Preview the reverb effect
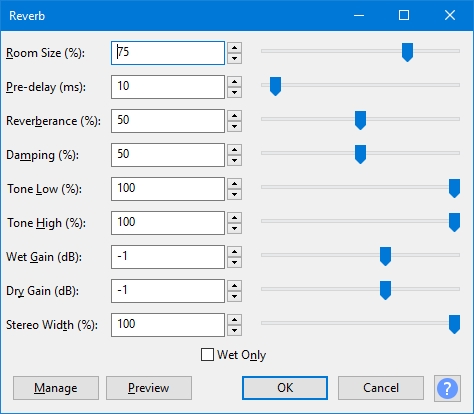The image size is (474, 414). coord(149,388)
